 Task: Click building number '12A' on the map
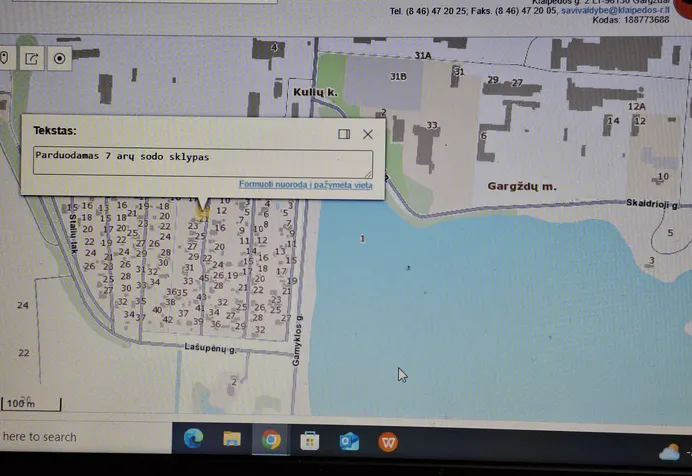(636, 106)
